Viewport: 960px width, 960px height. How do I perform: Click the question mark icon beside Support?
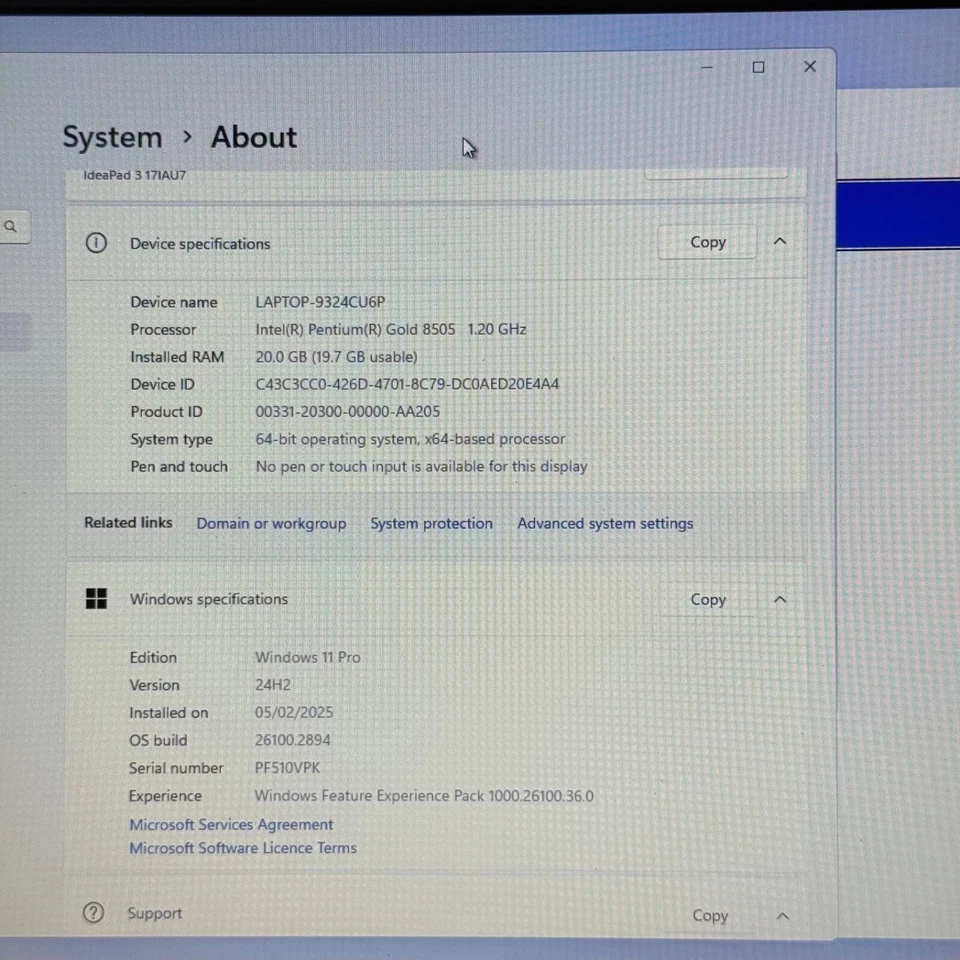coord(93,912)
